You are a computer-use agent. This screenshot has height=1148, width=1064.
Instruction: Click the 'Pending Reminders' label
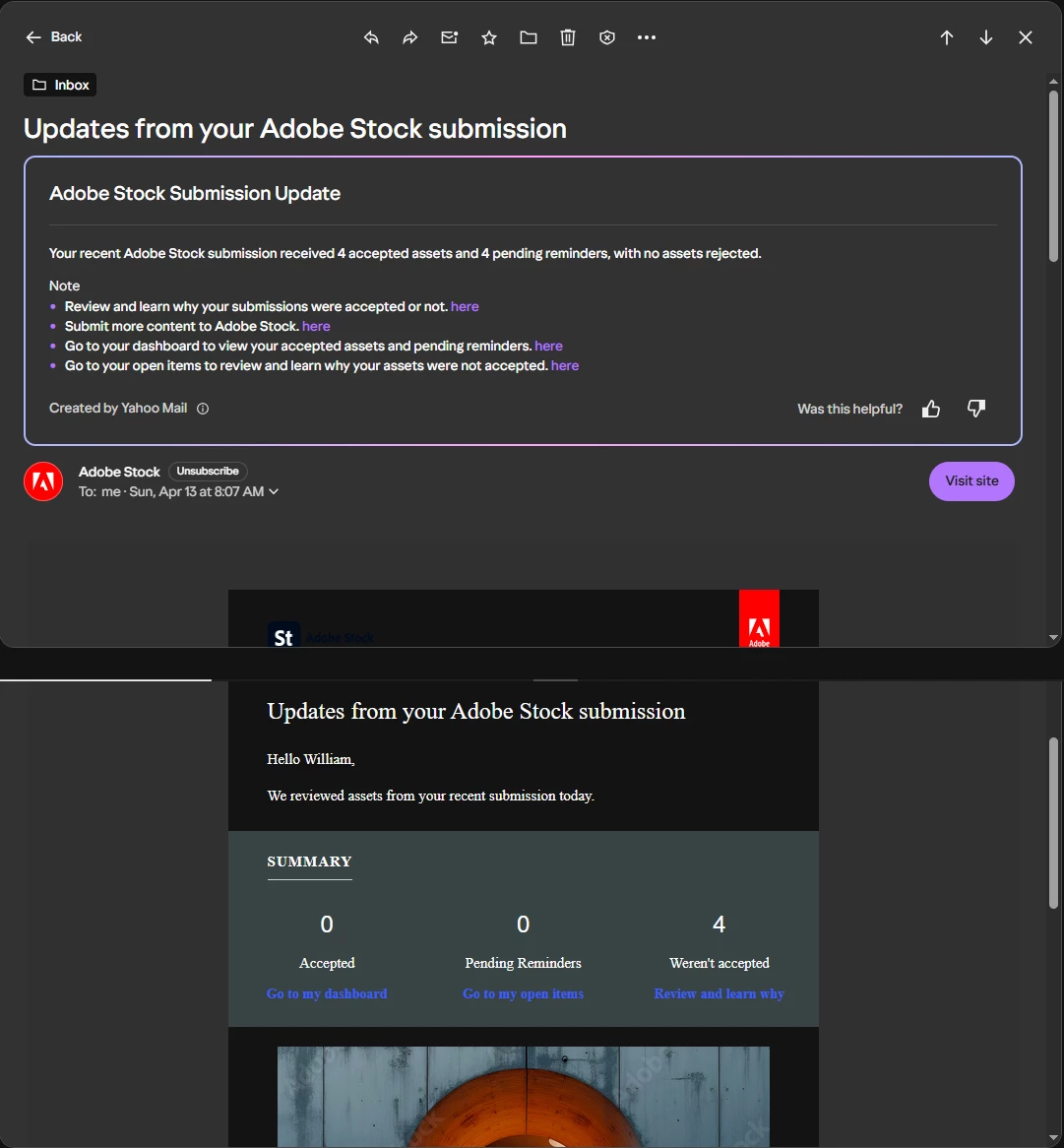coord(524,963)
